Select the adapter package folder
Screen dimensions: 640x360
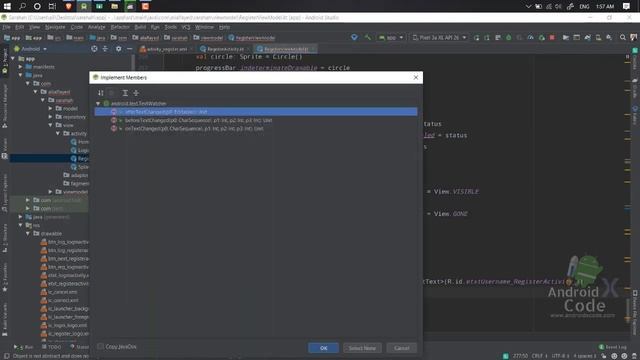coord(76,175)
